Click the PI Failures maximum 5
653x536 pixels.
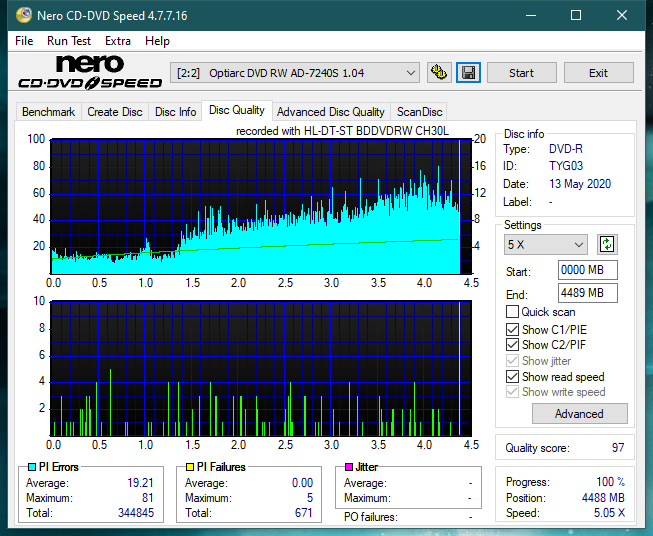tap(309, 498)
